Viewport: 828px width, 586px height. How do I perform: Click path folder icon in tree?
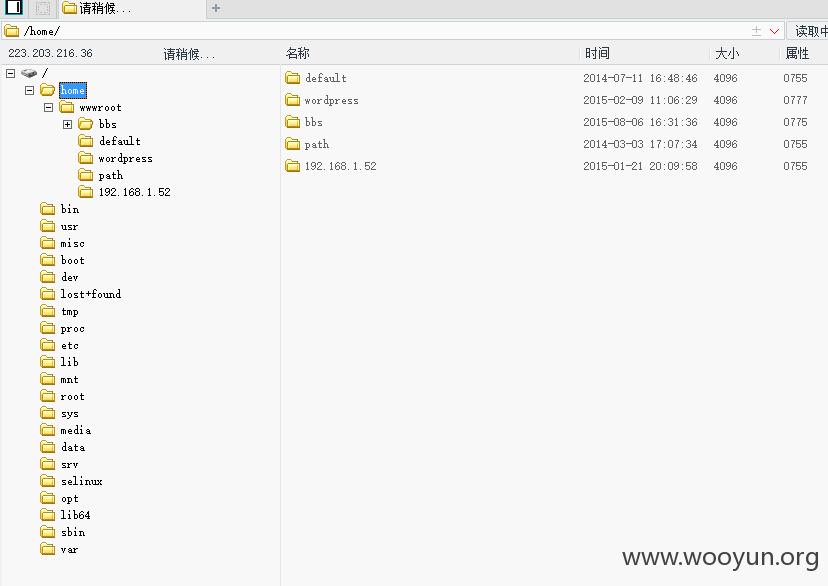(x=86, y=175)
